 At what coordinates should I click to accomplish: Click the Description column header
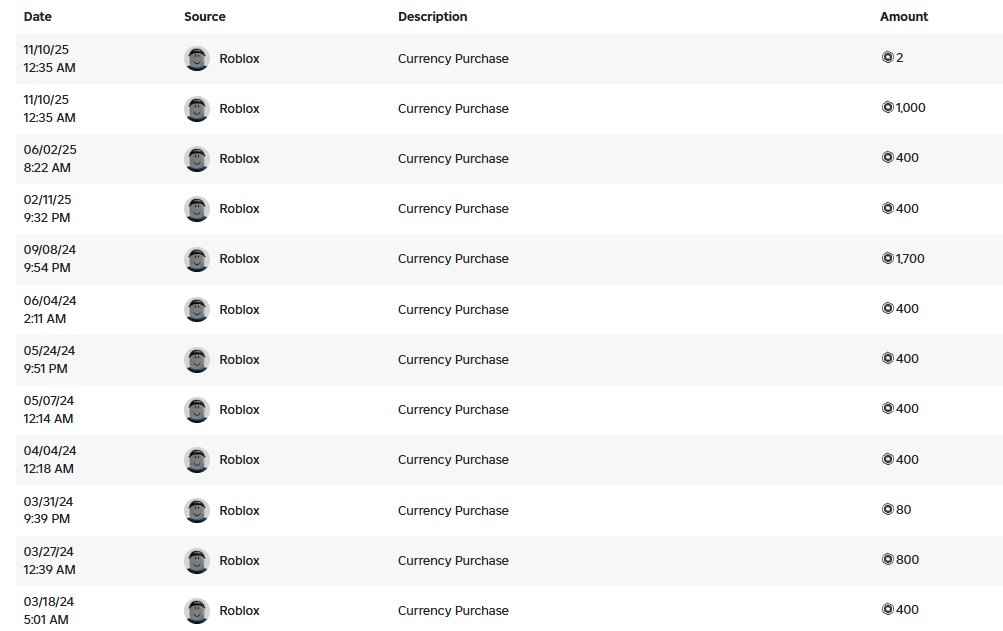point(432,17)
